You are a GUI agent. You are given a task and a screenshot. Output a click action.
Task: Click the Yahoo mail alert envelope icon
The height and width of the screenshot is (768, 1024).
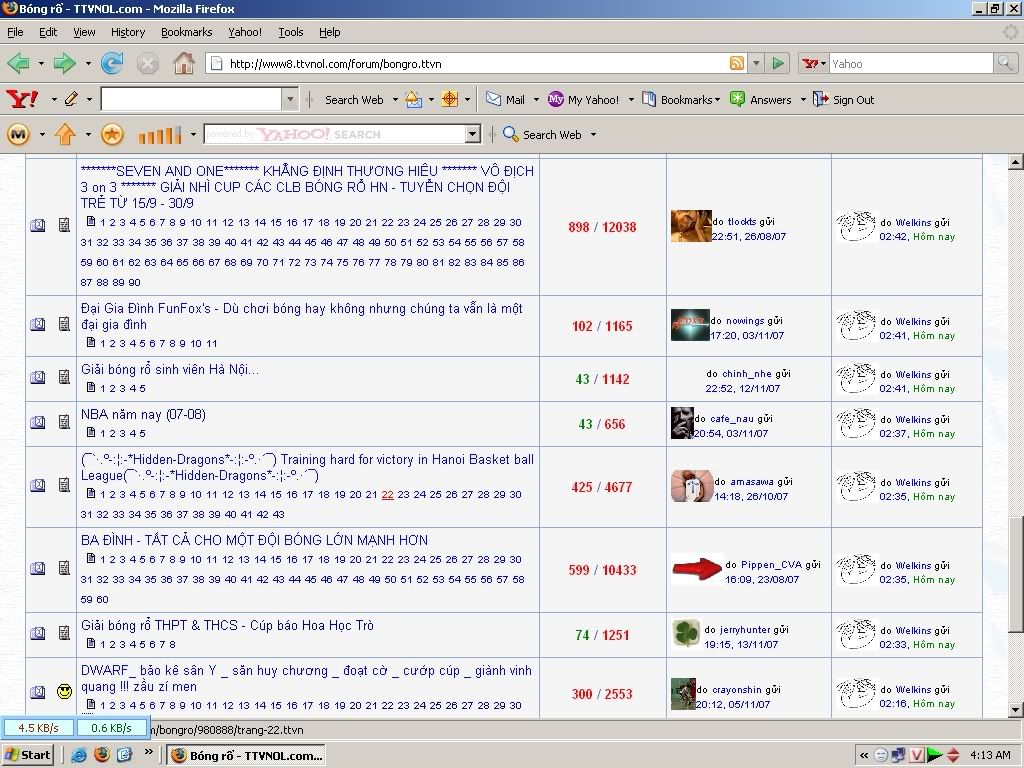[x=413, y=99]
